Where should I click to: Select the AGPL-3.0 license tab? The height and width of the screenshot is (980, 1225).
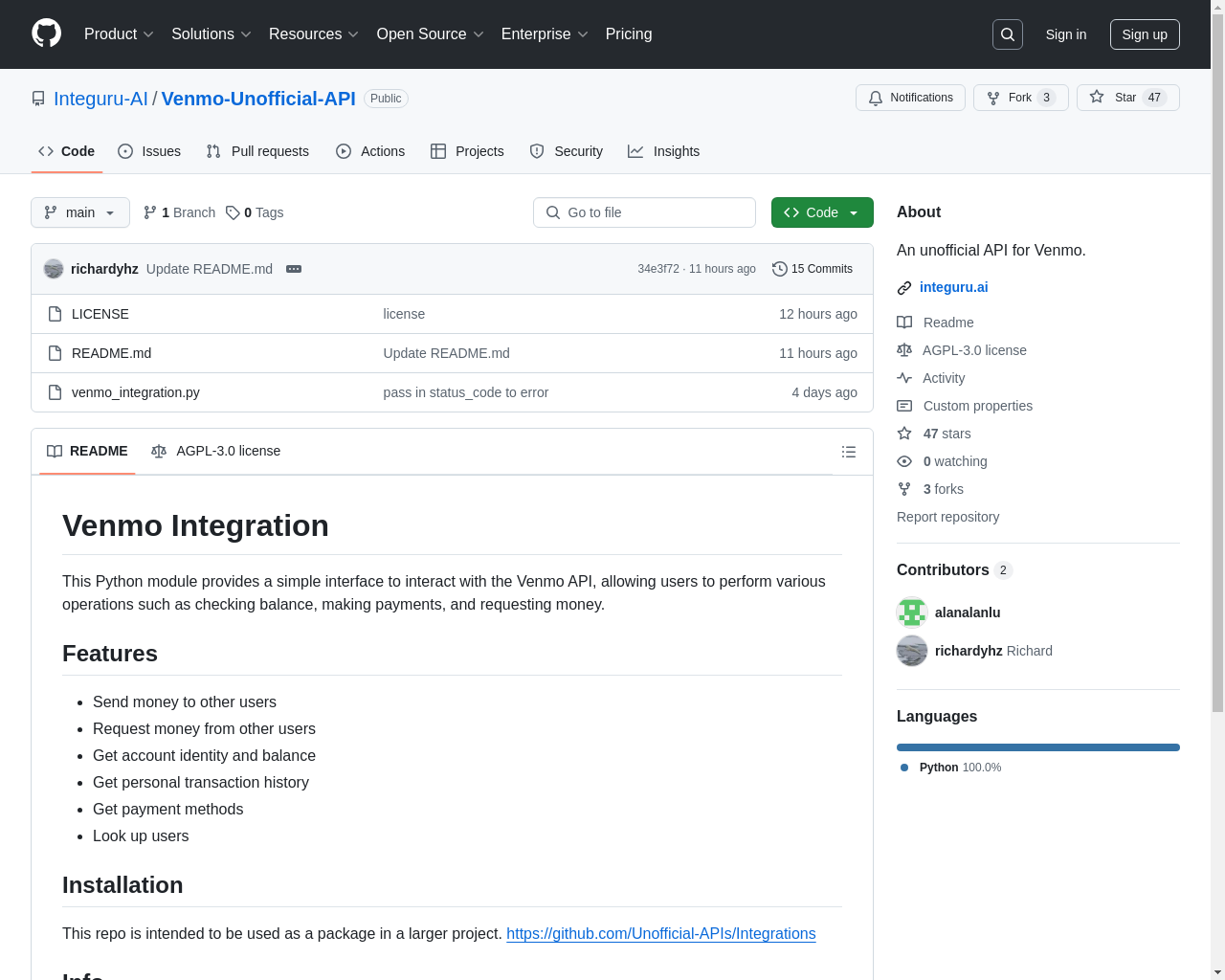(216, 451)
